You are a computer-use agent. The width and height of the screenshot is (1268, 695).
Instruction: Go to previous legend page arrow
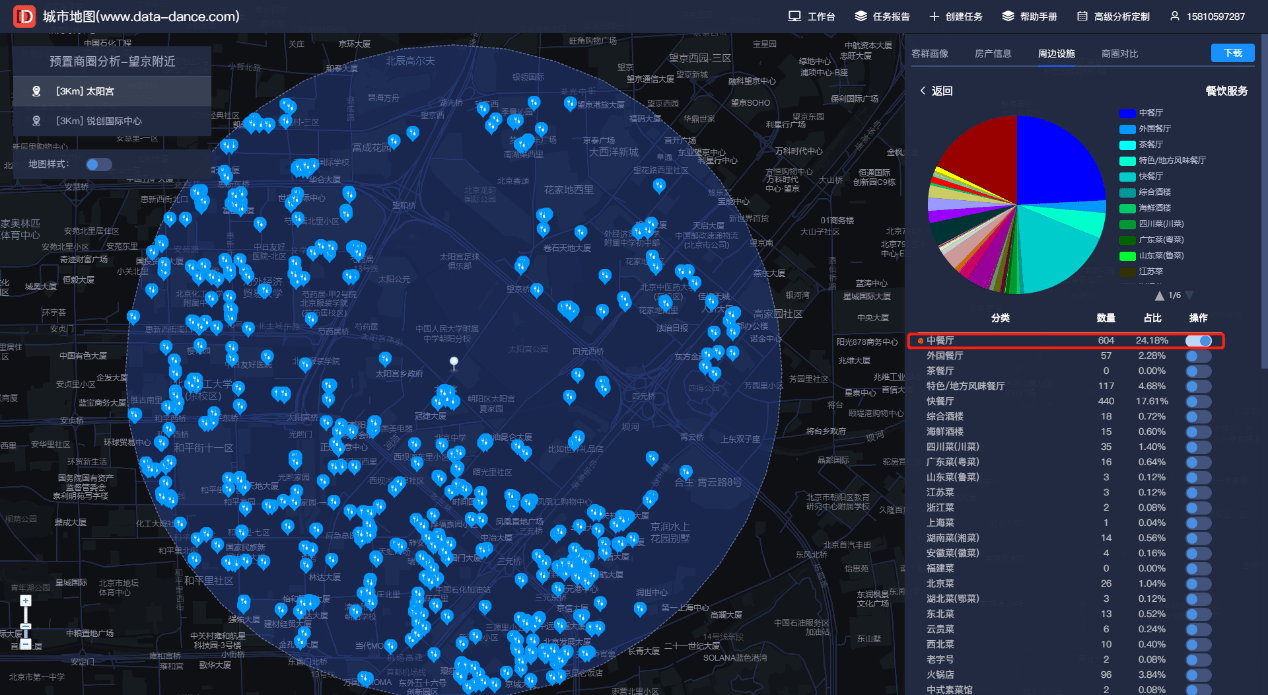point(1159,295)
